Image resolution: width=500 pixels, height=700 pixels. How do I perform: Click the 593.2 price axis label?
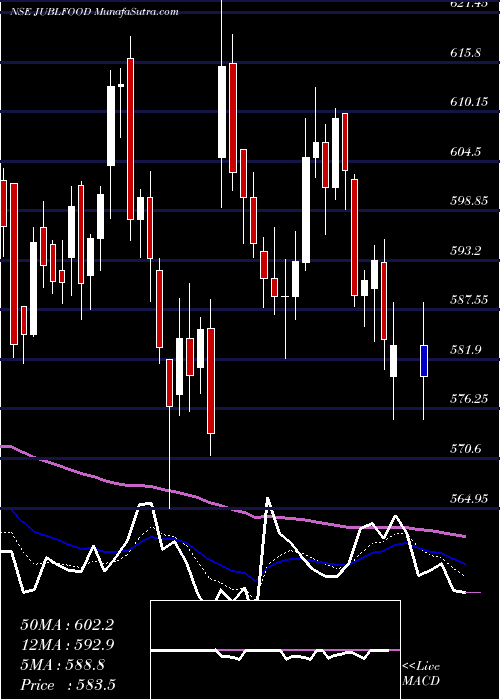pos(466,251)
